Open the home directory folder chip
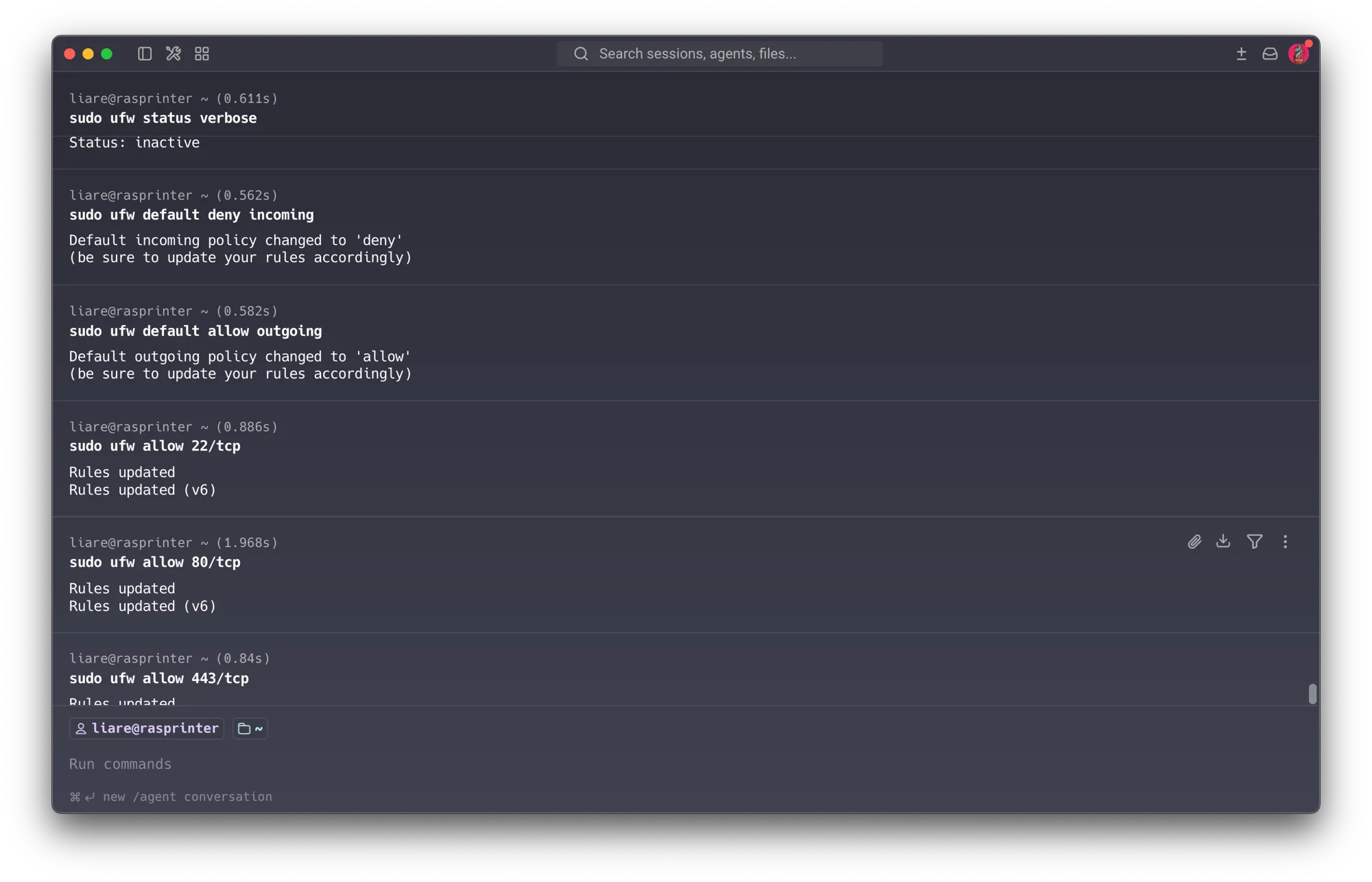The width and height of the screenshot is (1372, 882). 250,728
